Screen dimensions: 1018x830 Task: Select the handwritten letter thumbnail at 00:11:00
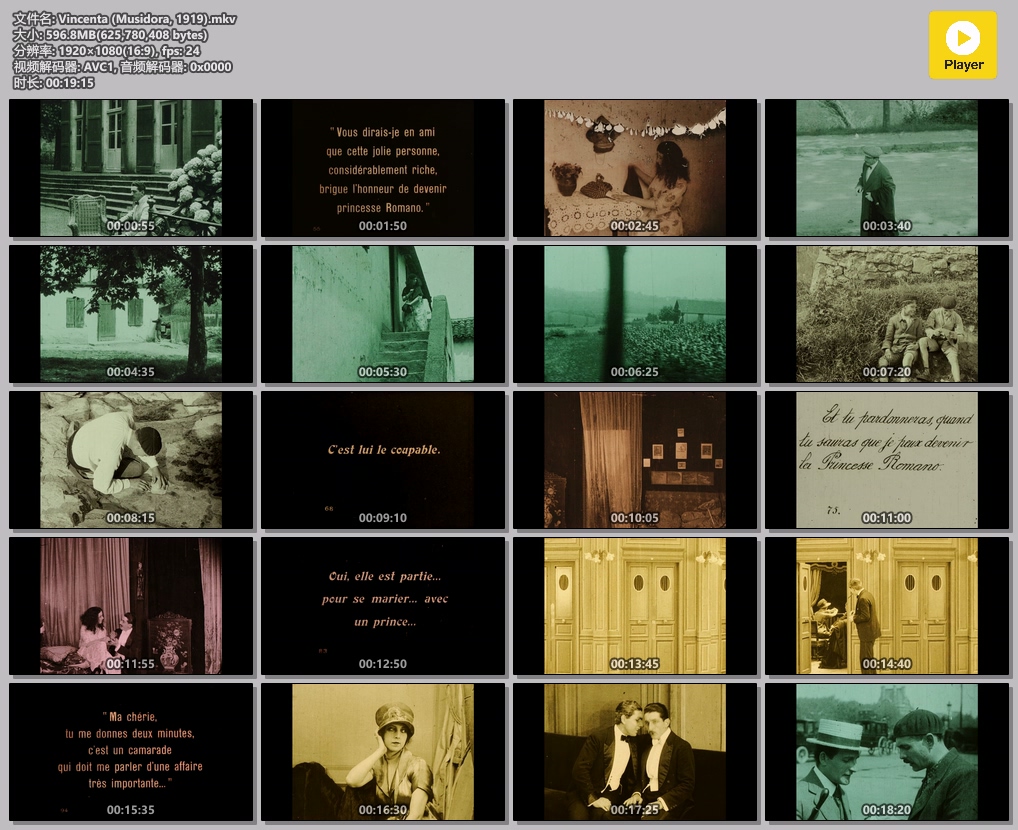pos(887,460)
